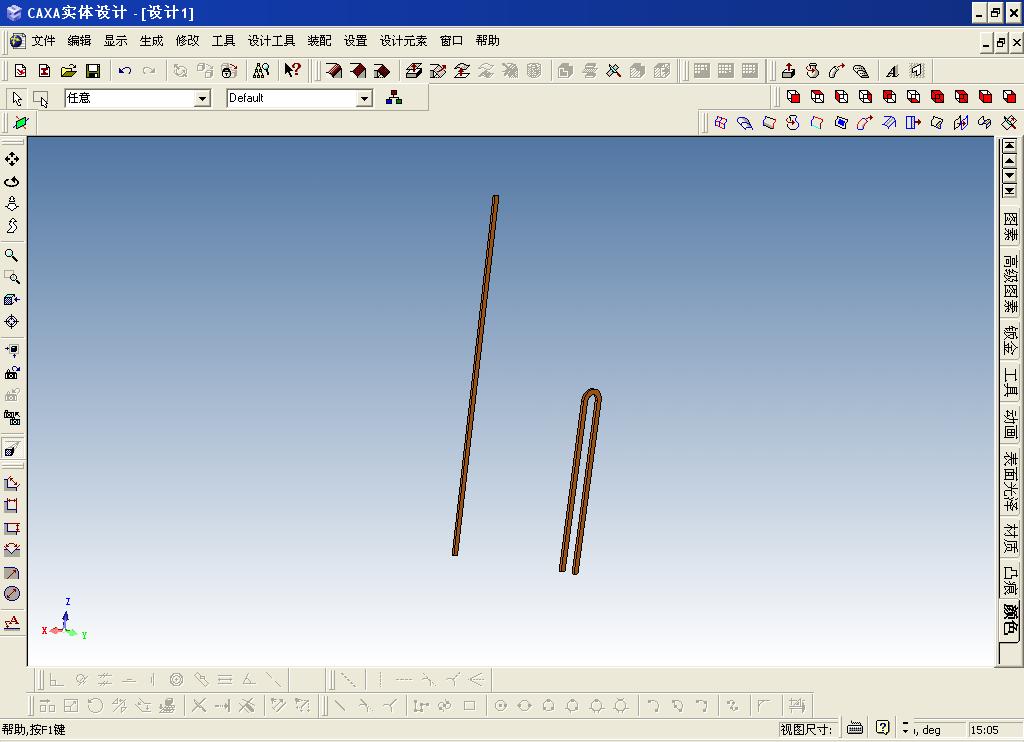
Task: Click the green plane icon
Action: [x=21, y=123]
